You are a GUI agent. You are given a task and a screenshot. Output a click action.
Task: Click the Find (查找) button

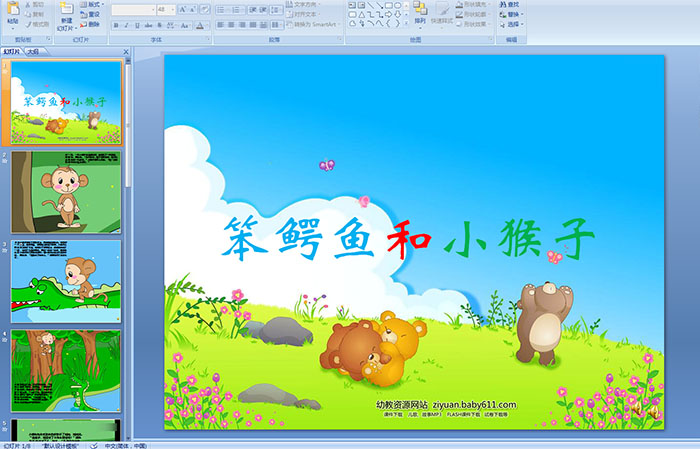click(x=514, y=4)
